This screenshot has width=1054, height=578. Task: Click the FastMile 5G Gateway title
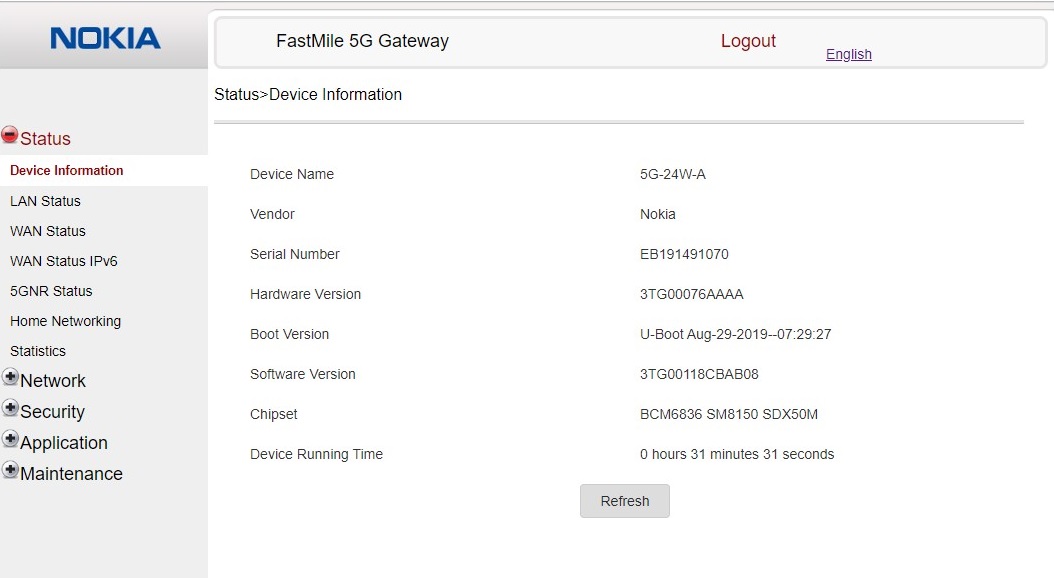pos(362,41)
